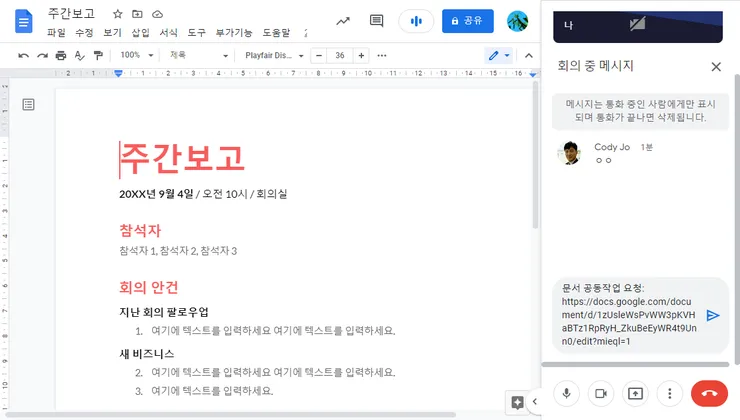This screenshot has width=740, height=420.
Task: End the call with red button
Action: click(x=709, y=393)
